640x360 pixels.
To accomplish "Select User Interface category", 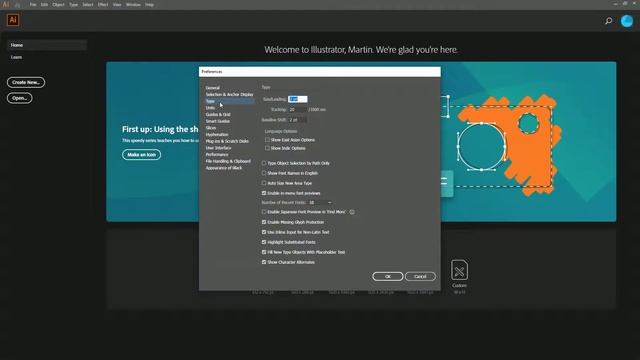I will (x=218, y=148).
